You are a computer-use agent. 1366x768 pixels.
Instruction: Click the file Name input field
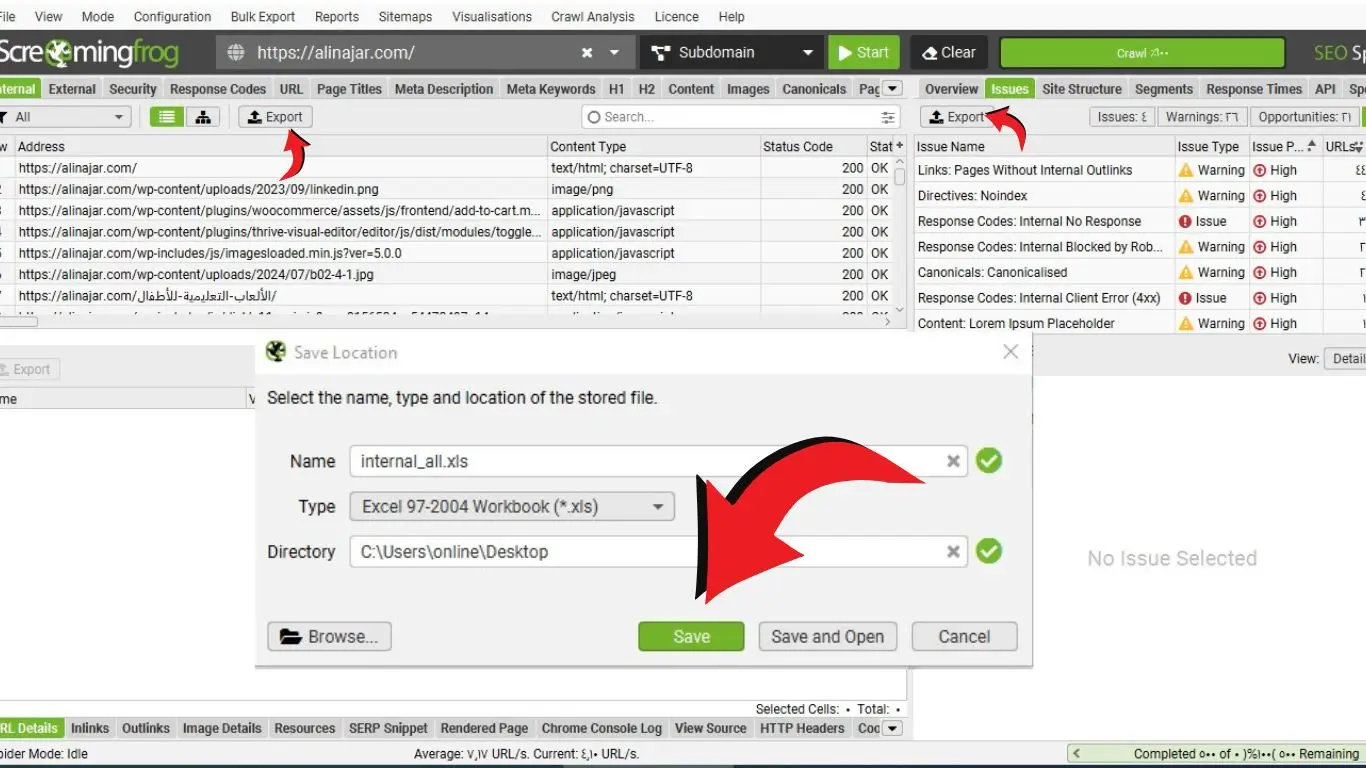(645, 461)
